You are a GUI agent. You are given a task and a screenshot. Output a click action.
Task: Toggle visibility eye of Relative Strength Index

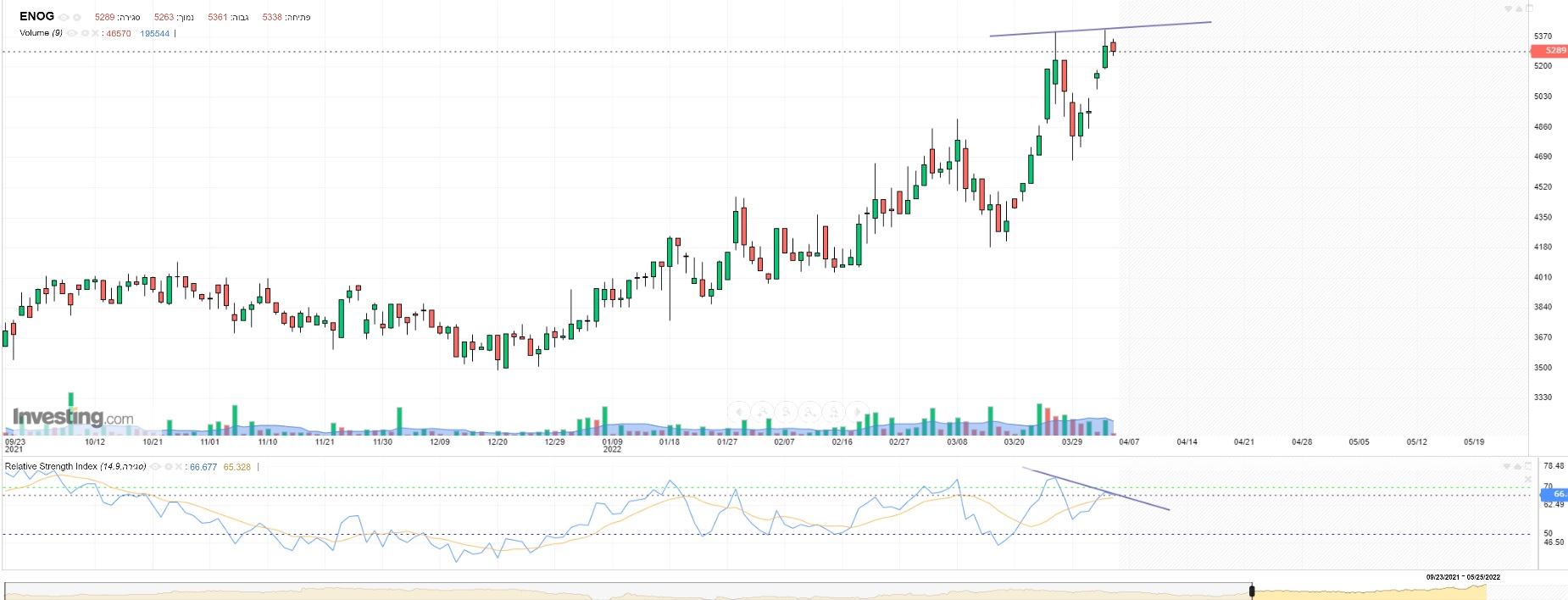(x=155, y=466)
